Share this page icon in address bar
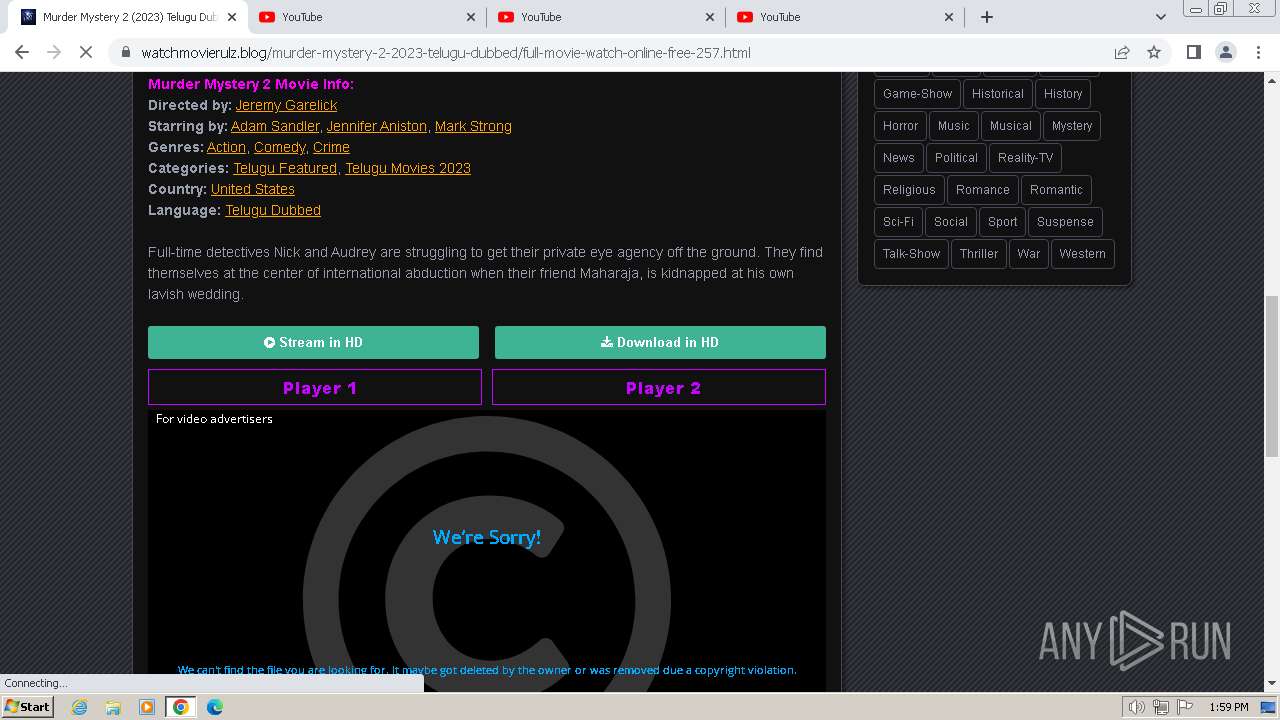The width and height of the screenshot is (1280, 720). pos(1122,52)
